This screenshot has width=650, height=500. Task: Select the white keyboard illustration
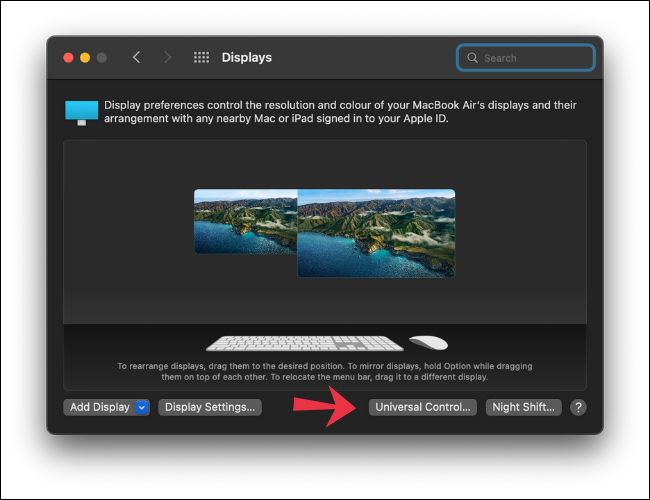pos(305,343)
